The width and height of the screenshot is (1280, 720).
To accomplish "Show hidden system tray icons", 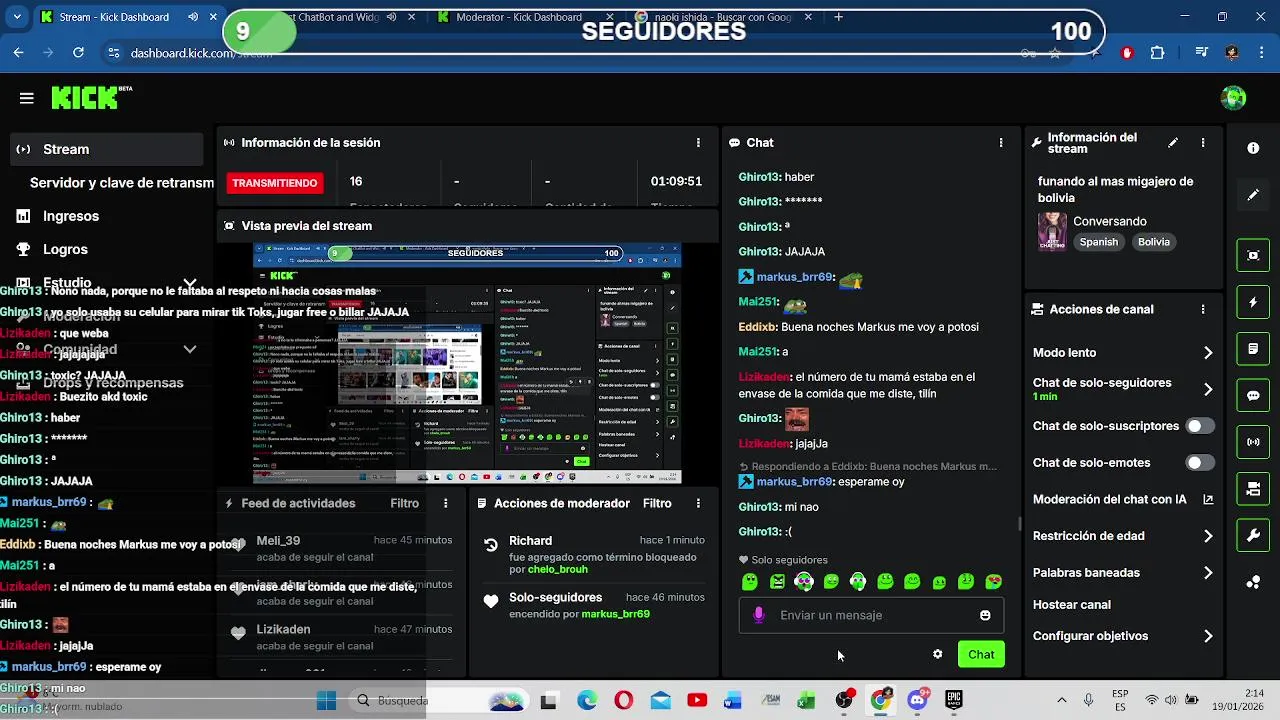I will coord(1061,700).
